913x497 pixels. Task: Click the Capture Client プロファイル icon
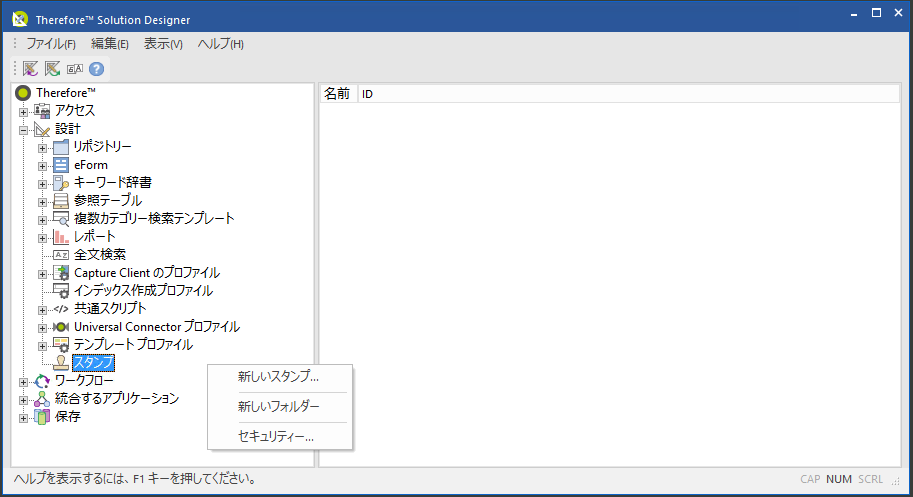(61, 273)
